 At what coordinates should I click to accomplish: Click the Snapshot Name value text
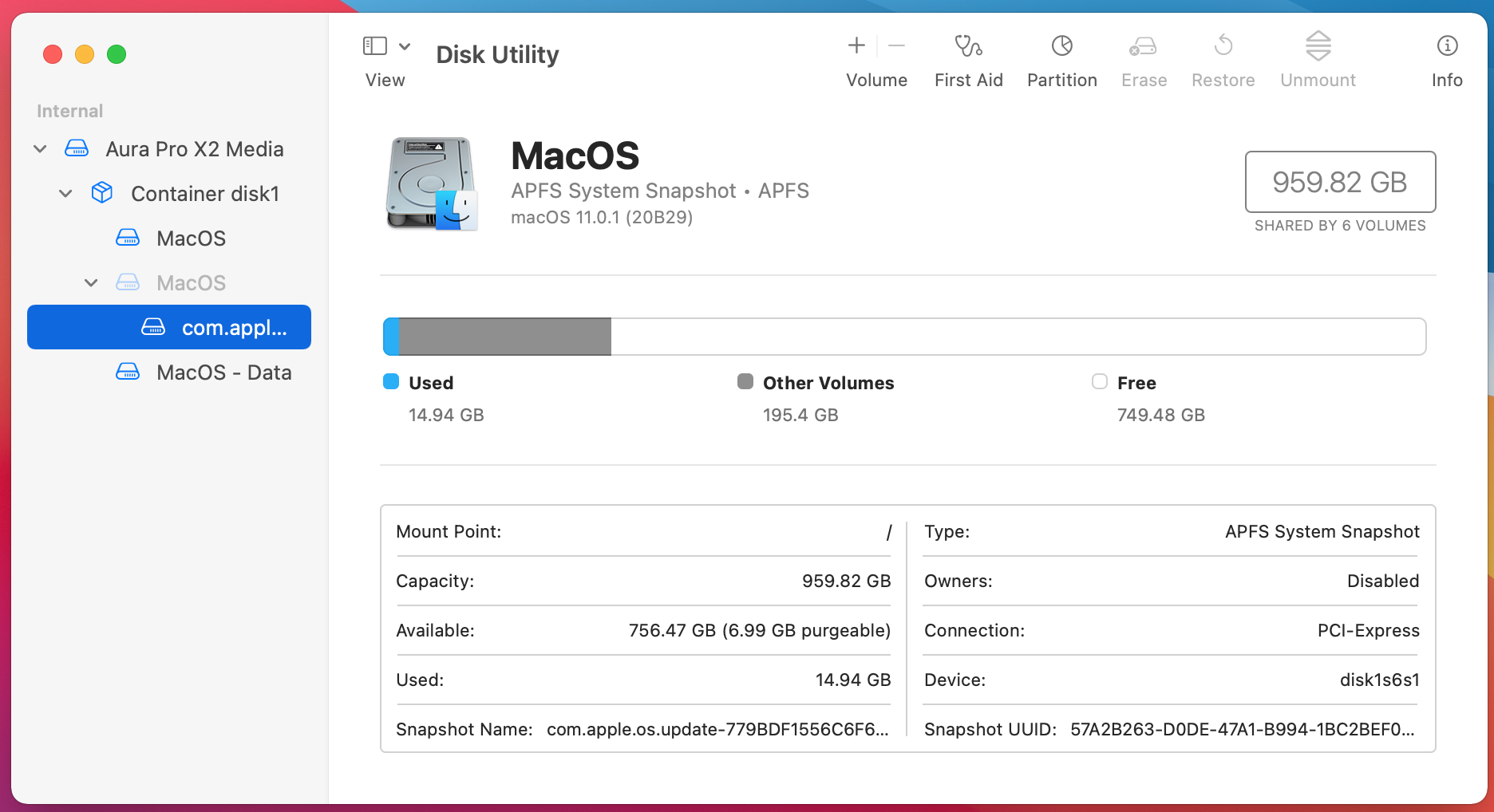(717, 729)
